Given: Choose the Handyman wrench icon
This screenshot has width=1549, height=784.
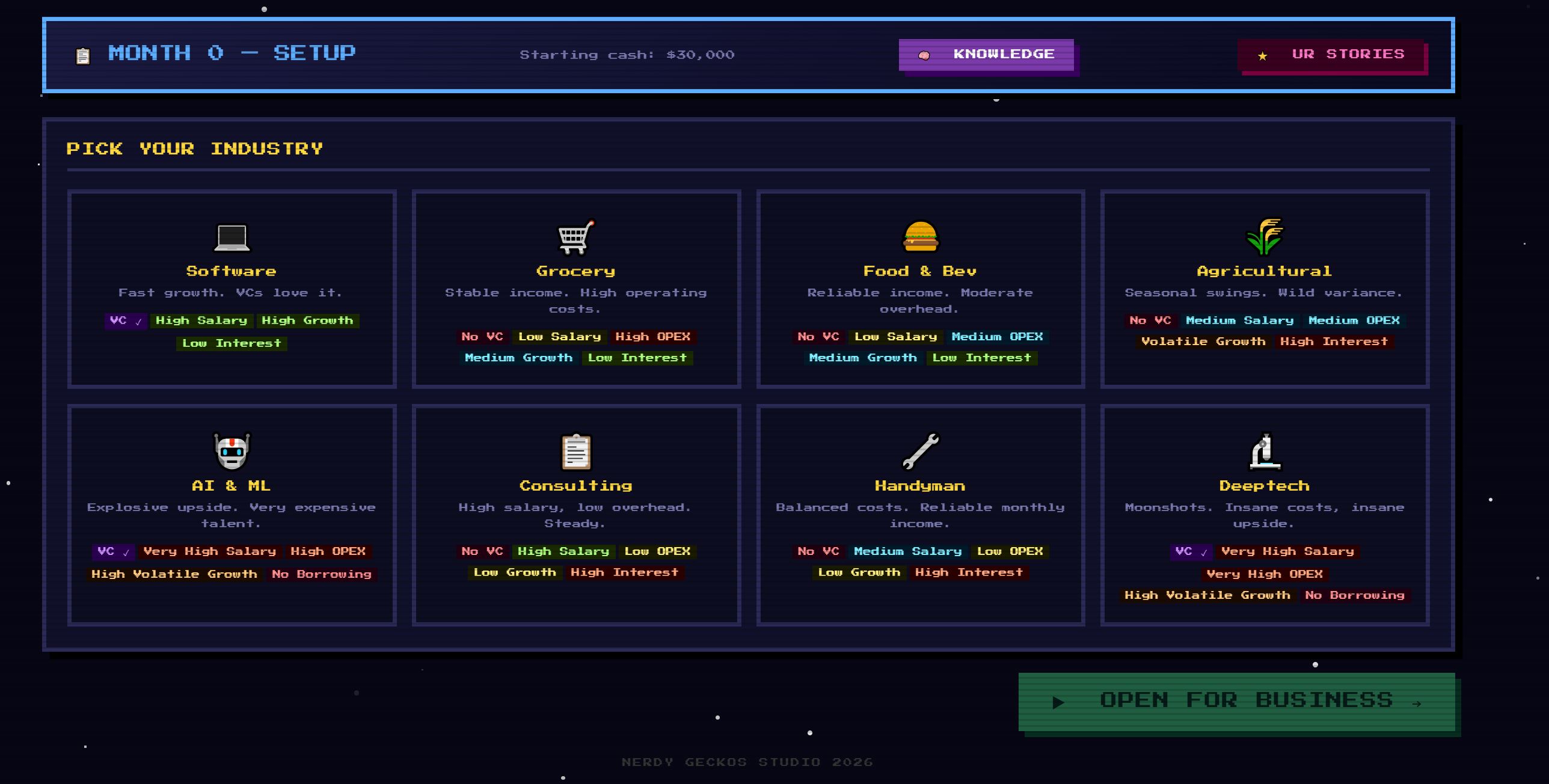Looking at the screenshot, I should pyautogui.click(x=920, y=452).
